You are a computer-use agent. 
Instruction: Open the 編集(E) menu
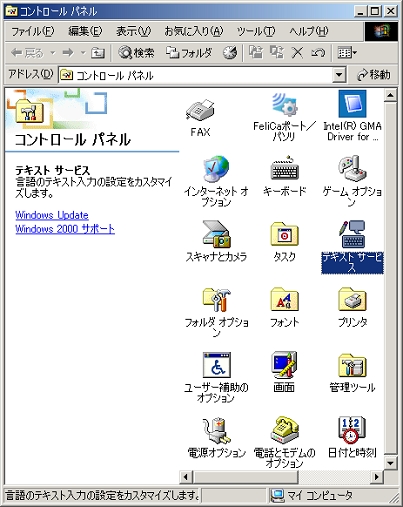[85, 32]
